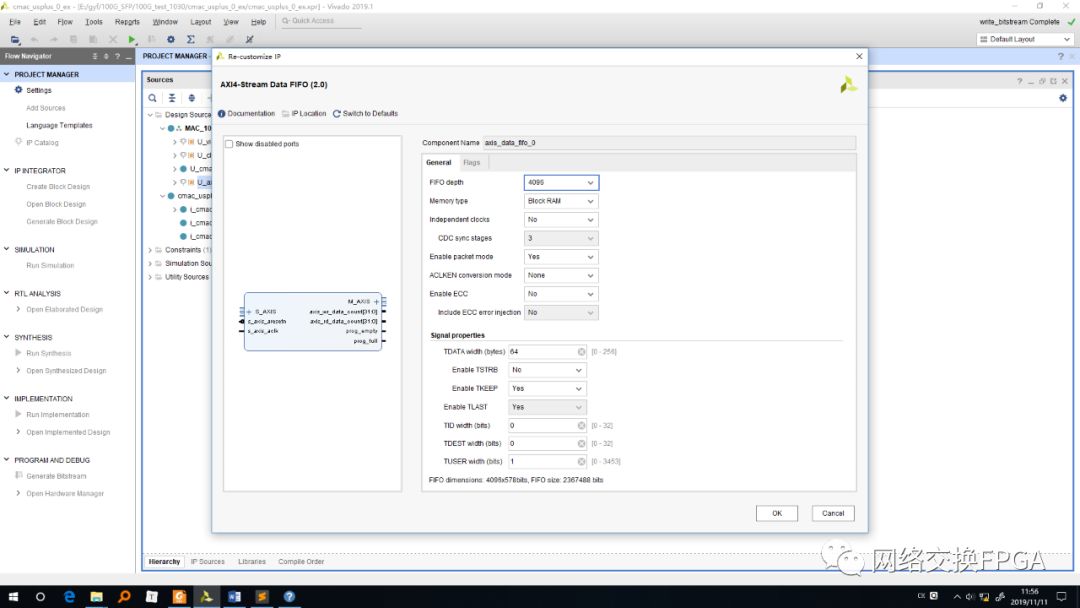This screenshot has width=1080, height=608.
Task: Click the search icon in Sources panel
Action: 152,98
